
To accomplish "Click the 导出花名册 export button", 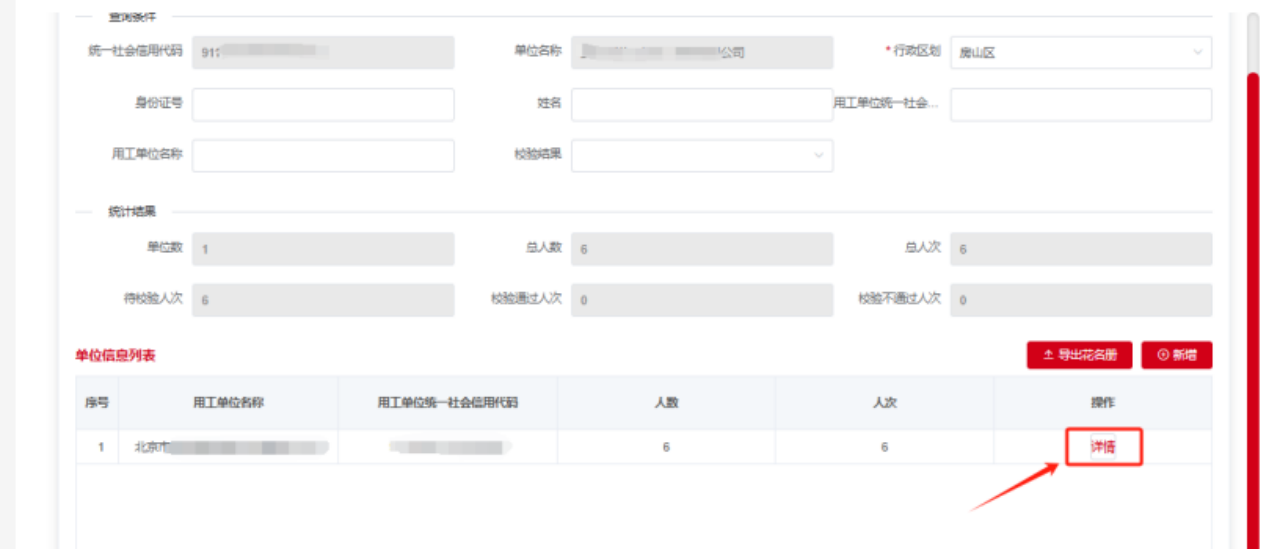I will pos(1079,355).
